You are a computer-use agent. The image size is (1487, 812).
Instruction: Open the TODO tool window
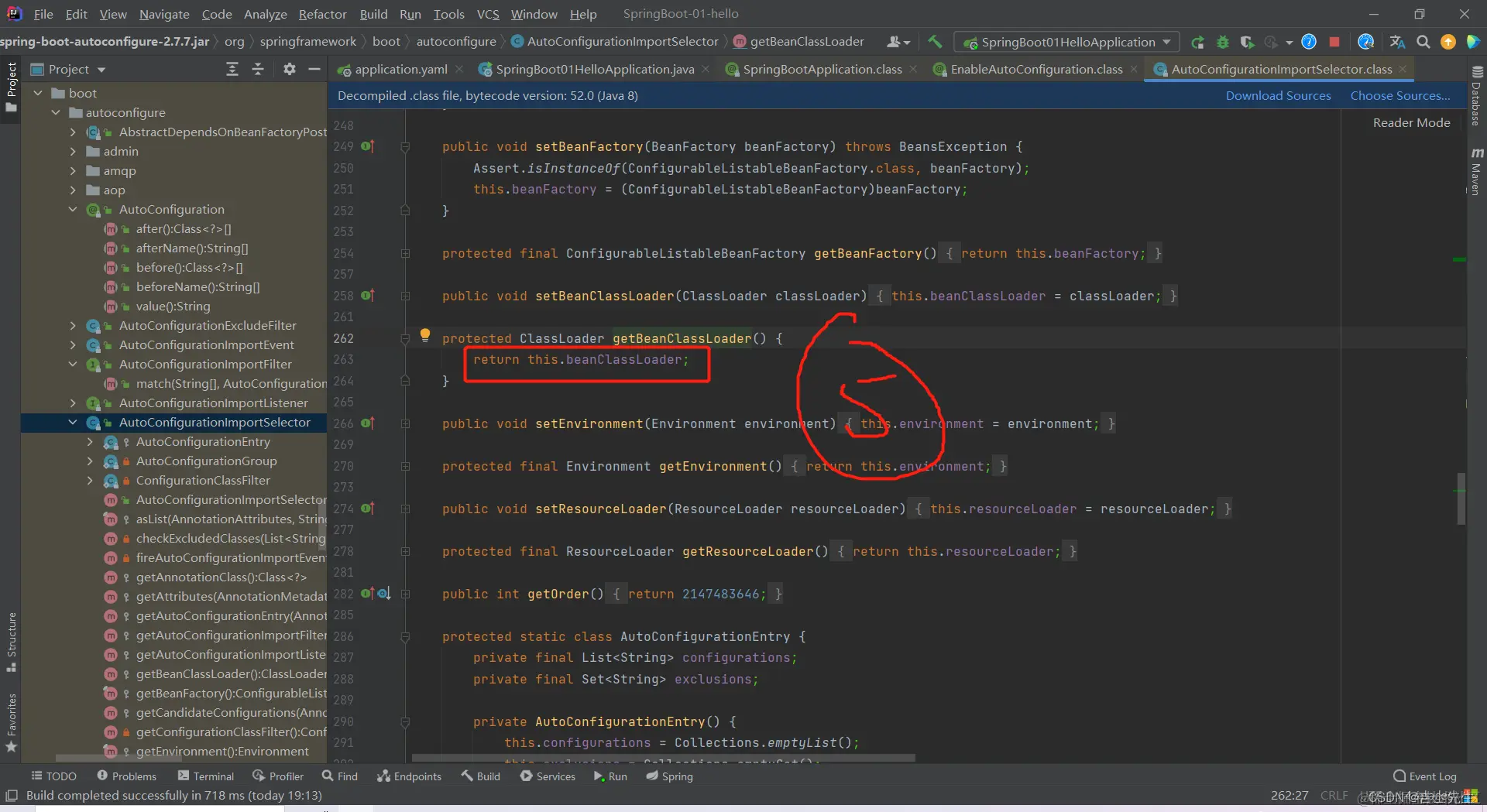point(53,776)
